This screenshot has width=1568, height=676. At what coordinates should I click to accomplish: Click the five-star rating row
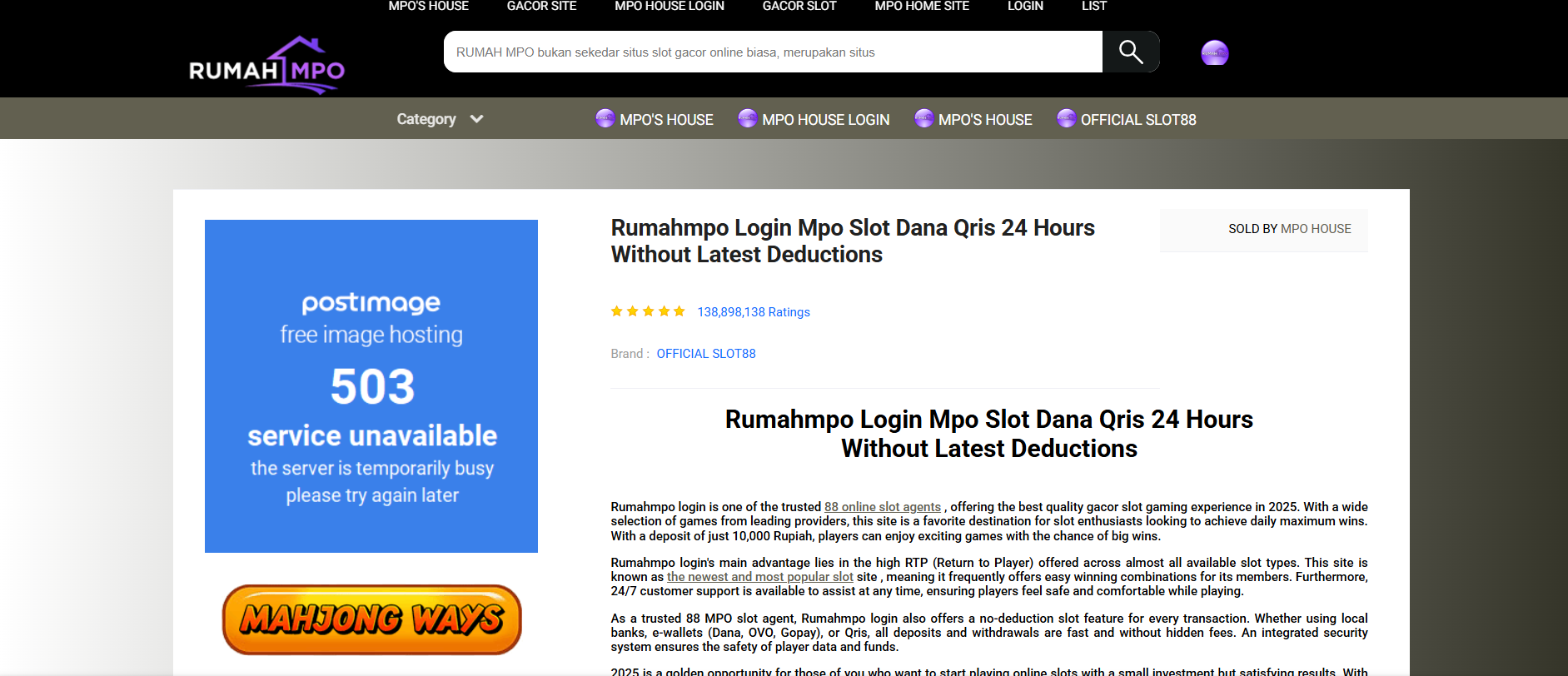648,311
